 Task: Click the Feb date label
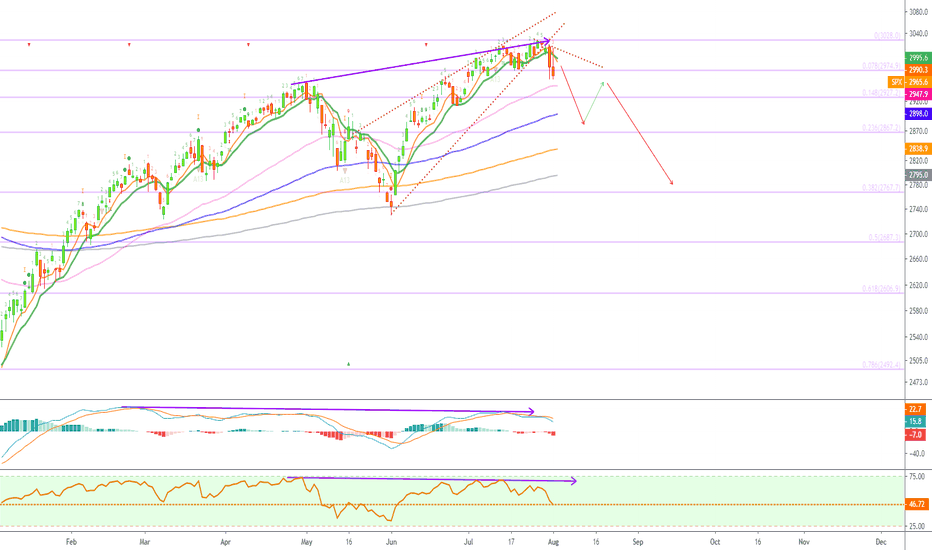click(x=71, y=542)
